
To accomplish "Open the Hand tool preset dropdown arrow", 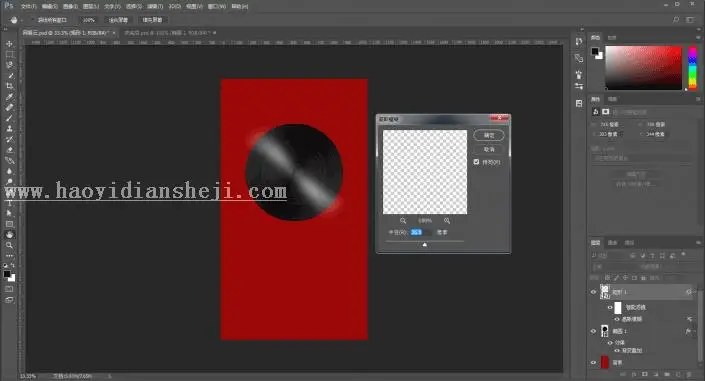I will pyautogui.click(x=22, y=20).
